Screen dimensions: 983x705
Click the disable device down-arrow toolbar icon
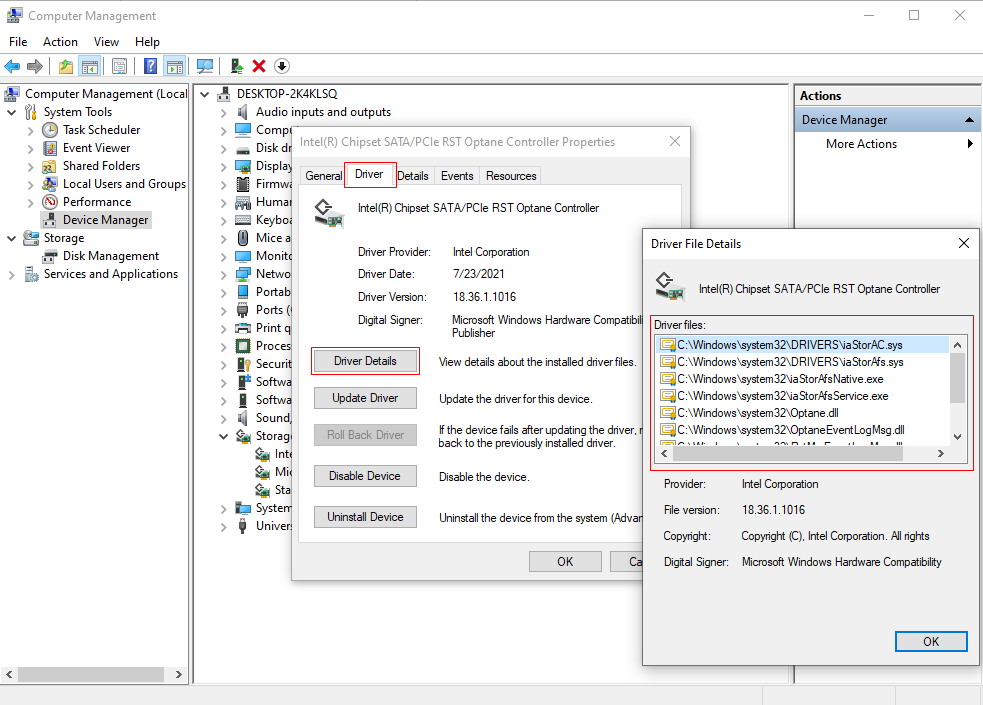281,66
